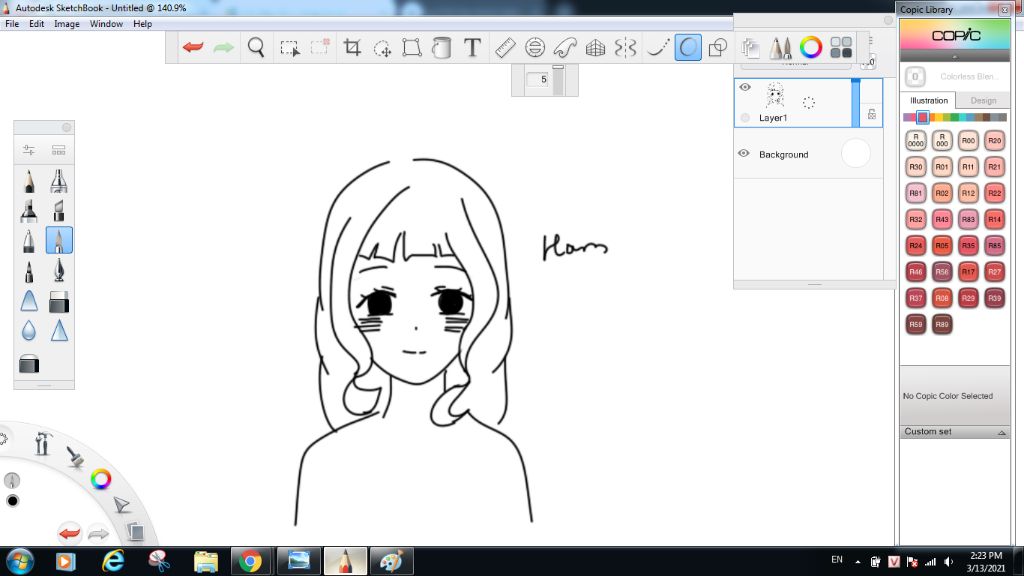The image size is (1024, 576).
Task: Choose Copic swatch R17
Action: pyautogui.click(x=968, y=272)
